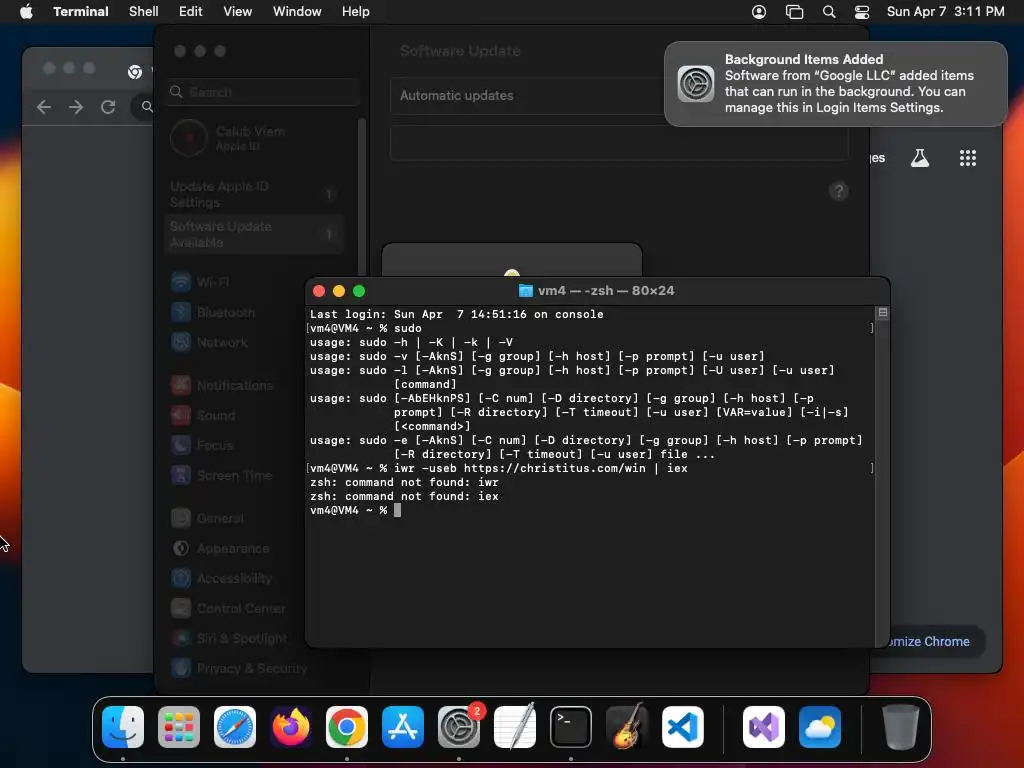
Task: Open the Edit menu
Action: [190, 11]
